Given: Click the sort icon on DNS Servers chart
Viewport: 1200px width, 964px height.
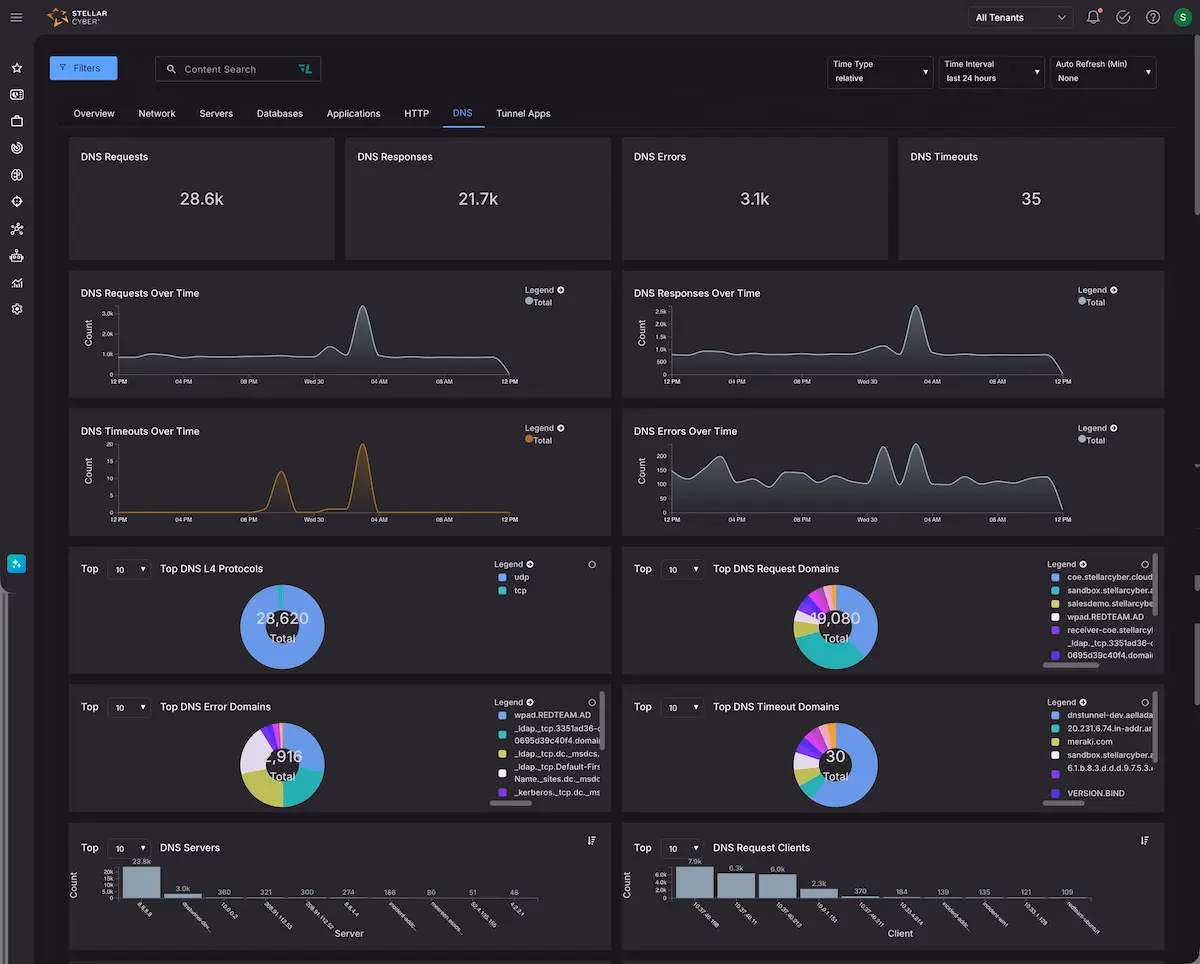Looking at the screenshot, I should click(x=591, y=841).
